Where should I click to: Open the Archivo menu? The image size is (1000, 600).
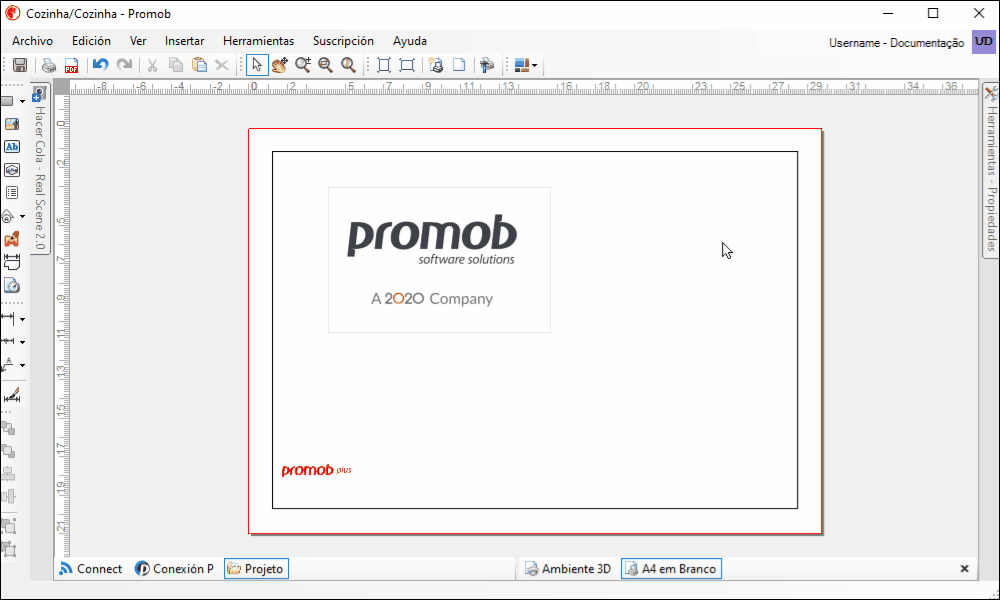(x=33, y=41)
